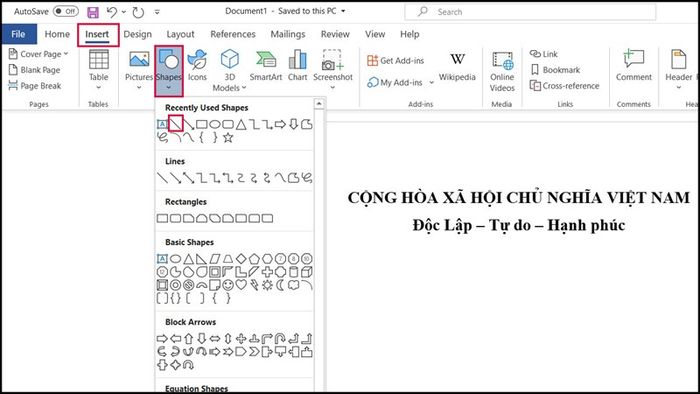
Task: Select the smiley face basic shape
Action: (228, 285)
